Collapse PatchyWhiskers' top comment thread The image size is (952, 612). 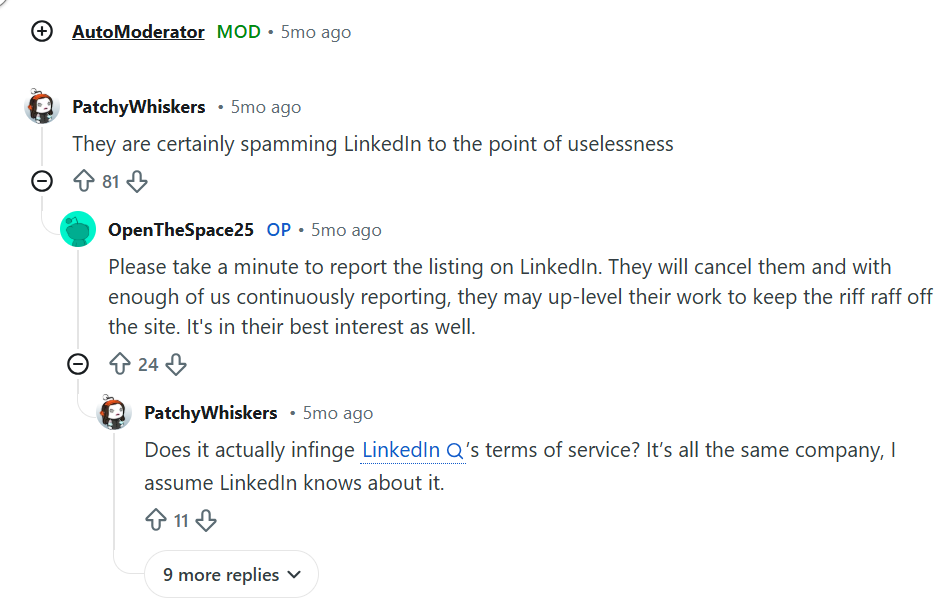coord(42,182)
